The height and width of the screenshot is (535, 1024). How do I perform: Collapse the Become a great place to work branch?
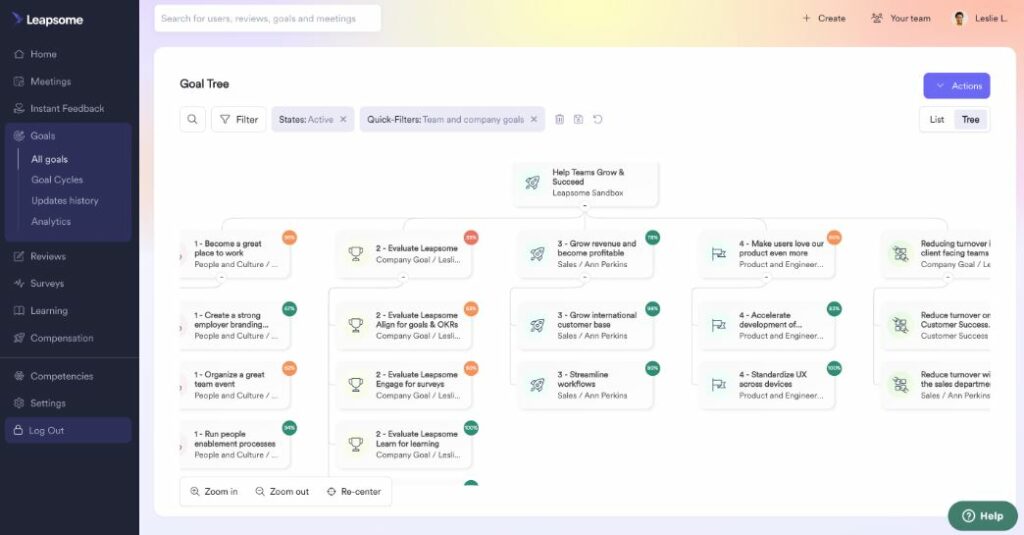tap(221, 278)
